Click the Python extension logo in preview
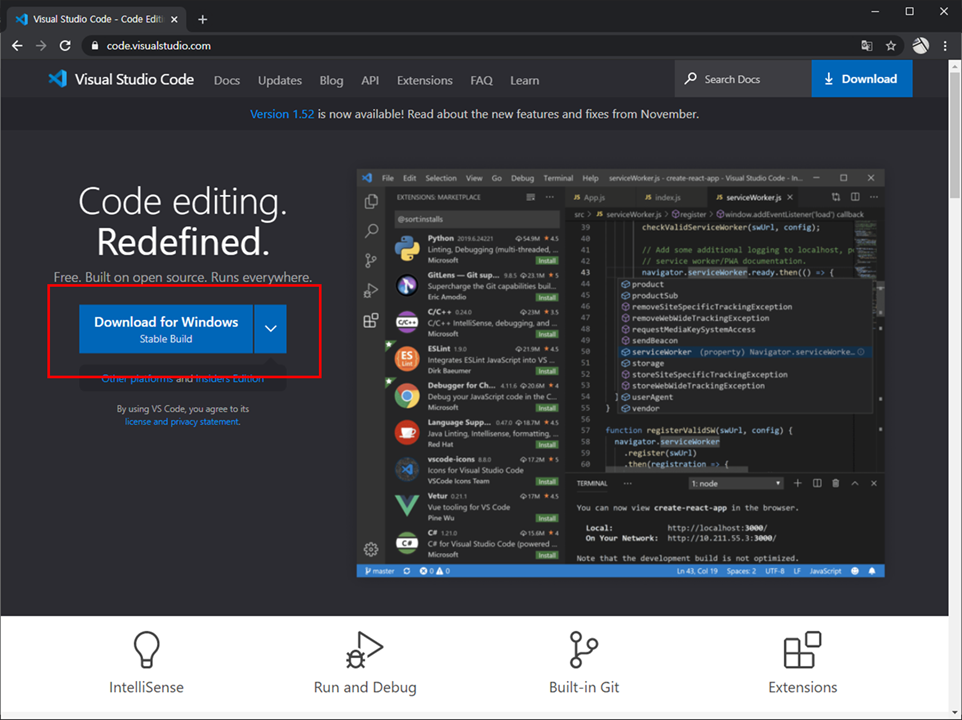962x720 pixels. click(x=407, y=248)
